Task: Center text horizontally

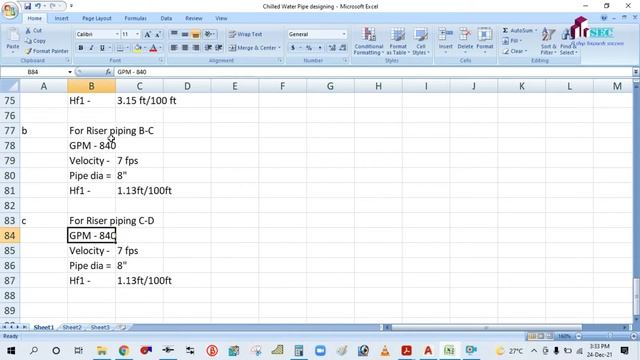Action: (185, 48)
